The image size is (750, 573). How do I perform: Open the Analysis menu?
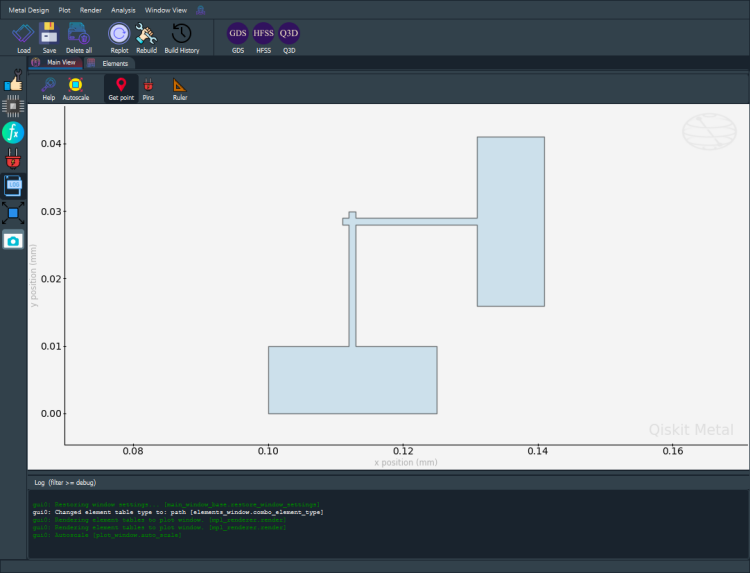click(x=123, y=10)
